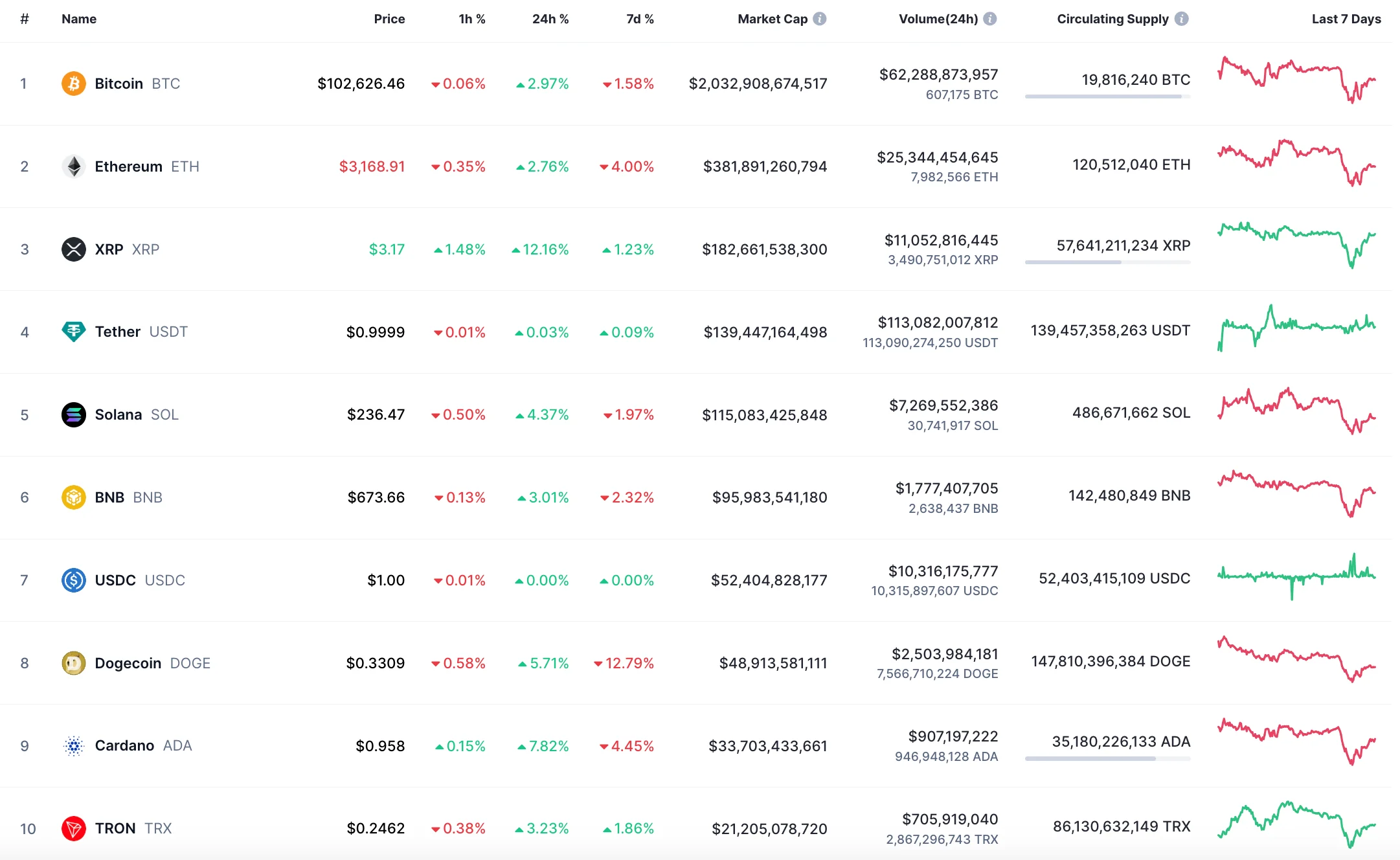Sort the table by Price column

389,19
